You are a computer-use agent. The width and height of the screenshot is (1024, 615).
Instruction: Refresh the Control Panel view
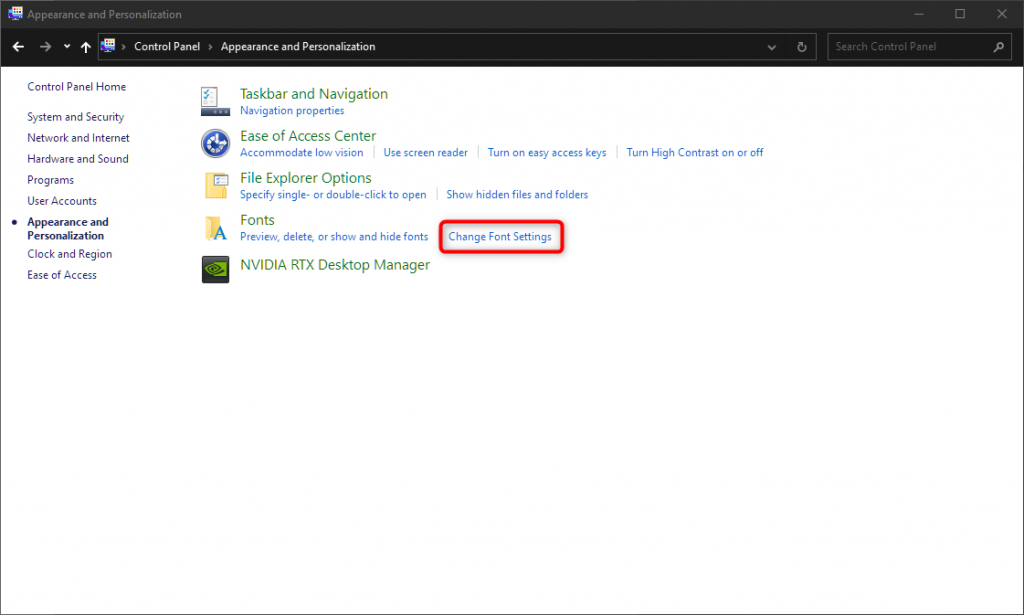801,47
